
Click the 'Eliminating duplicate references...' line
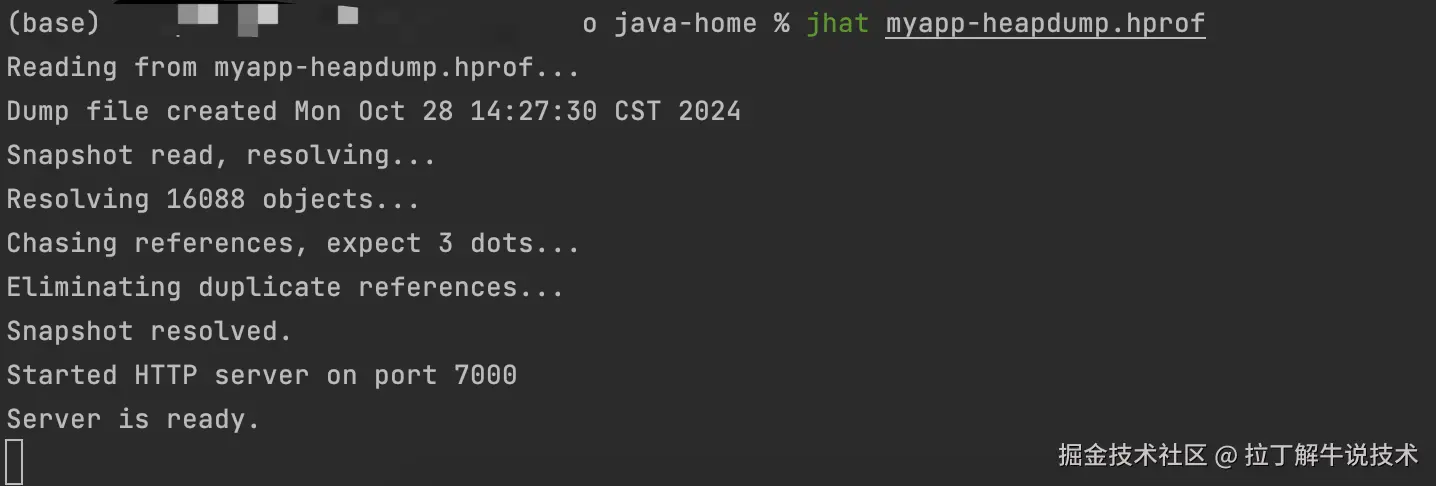(284, 287)
